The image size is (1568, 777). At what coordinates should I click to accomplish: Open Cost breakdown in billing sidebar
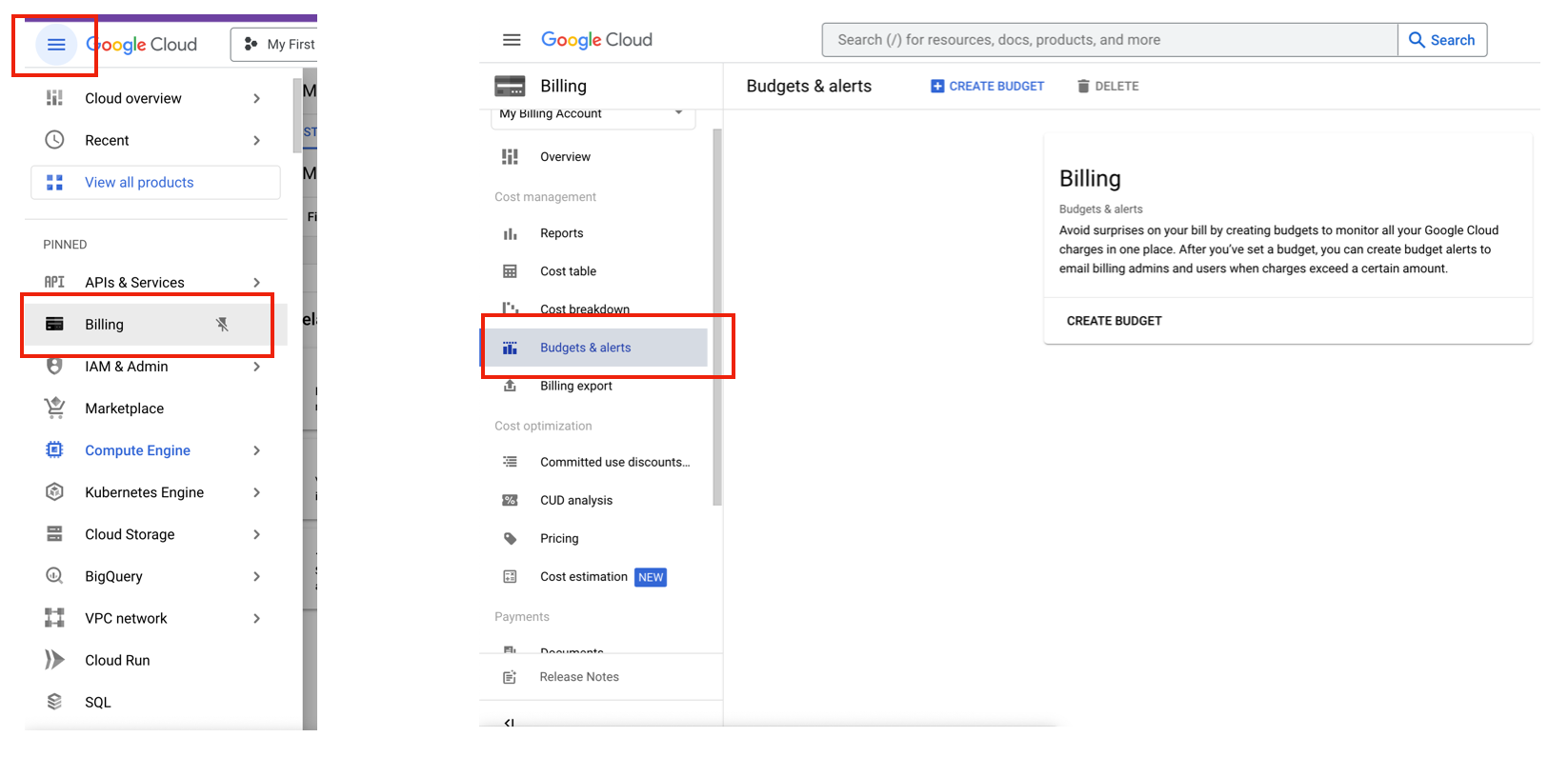pos(585,309)
